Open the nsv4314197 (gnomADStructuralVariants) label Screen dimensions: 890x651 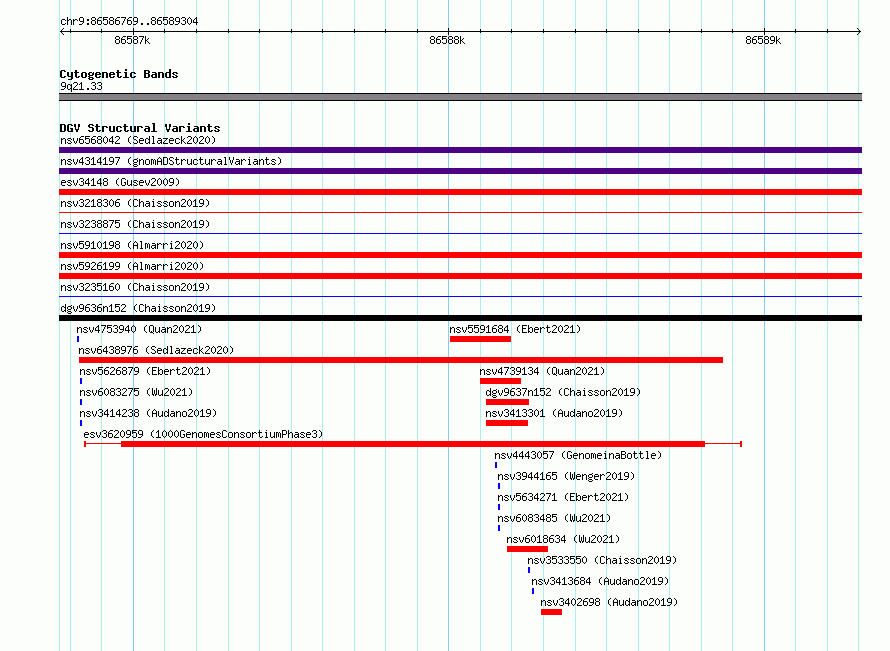[x=171, y=161]
